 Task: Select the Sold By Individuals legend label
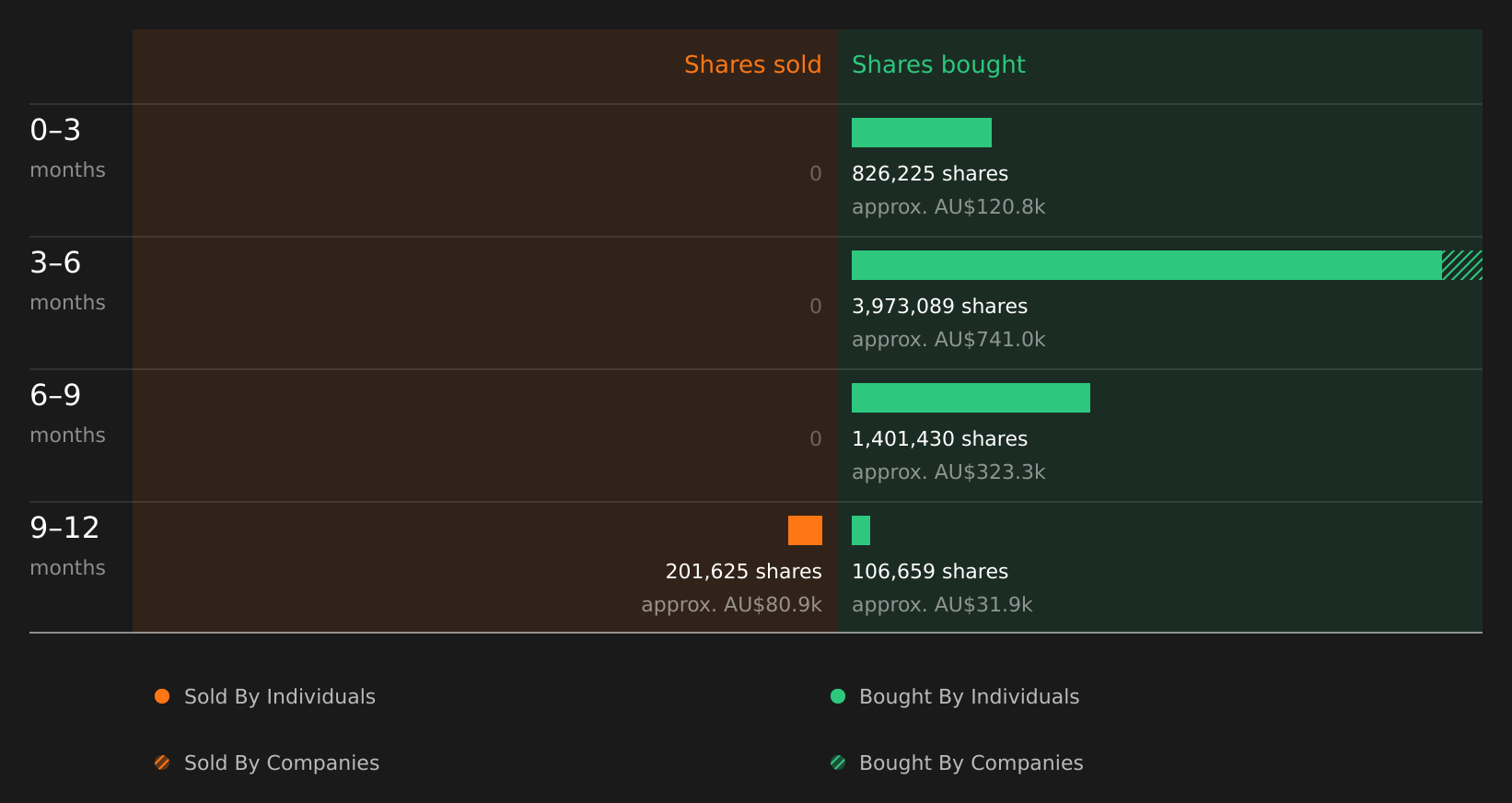click(280, 697)
